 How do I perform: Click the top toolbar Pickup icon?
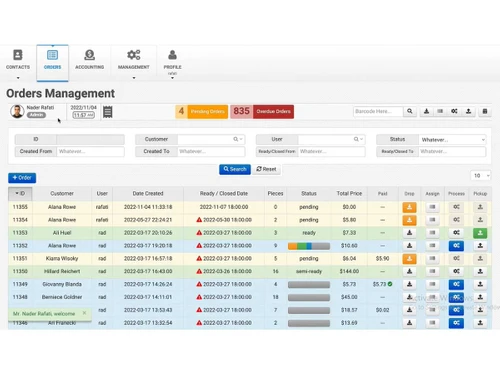pyautogui.click(x=468, y=111)
